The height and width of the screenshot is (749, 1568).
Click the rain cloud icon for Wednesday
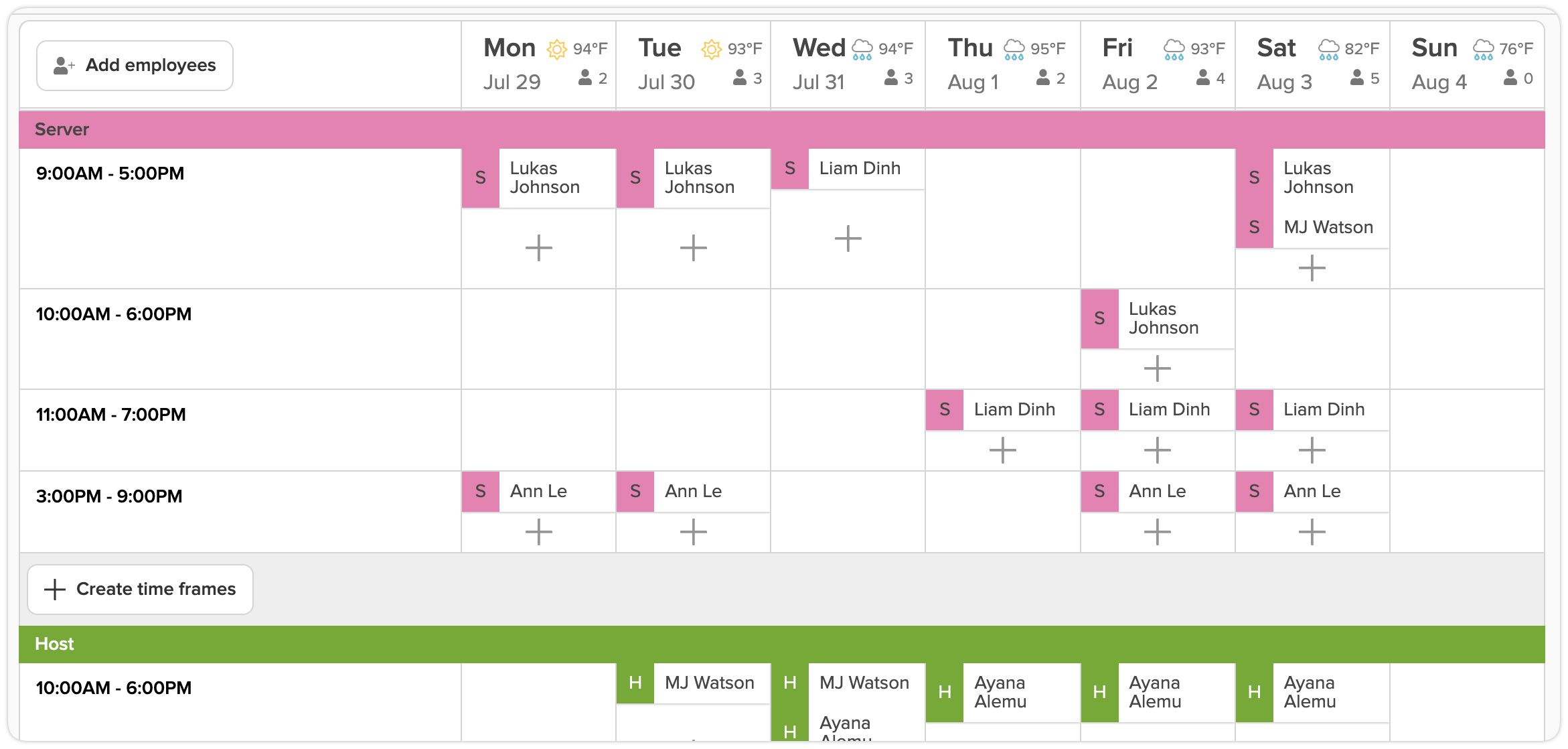click(862, 49)
